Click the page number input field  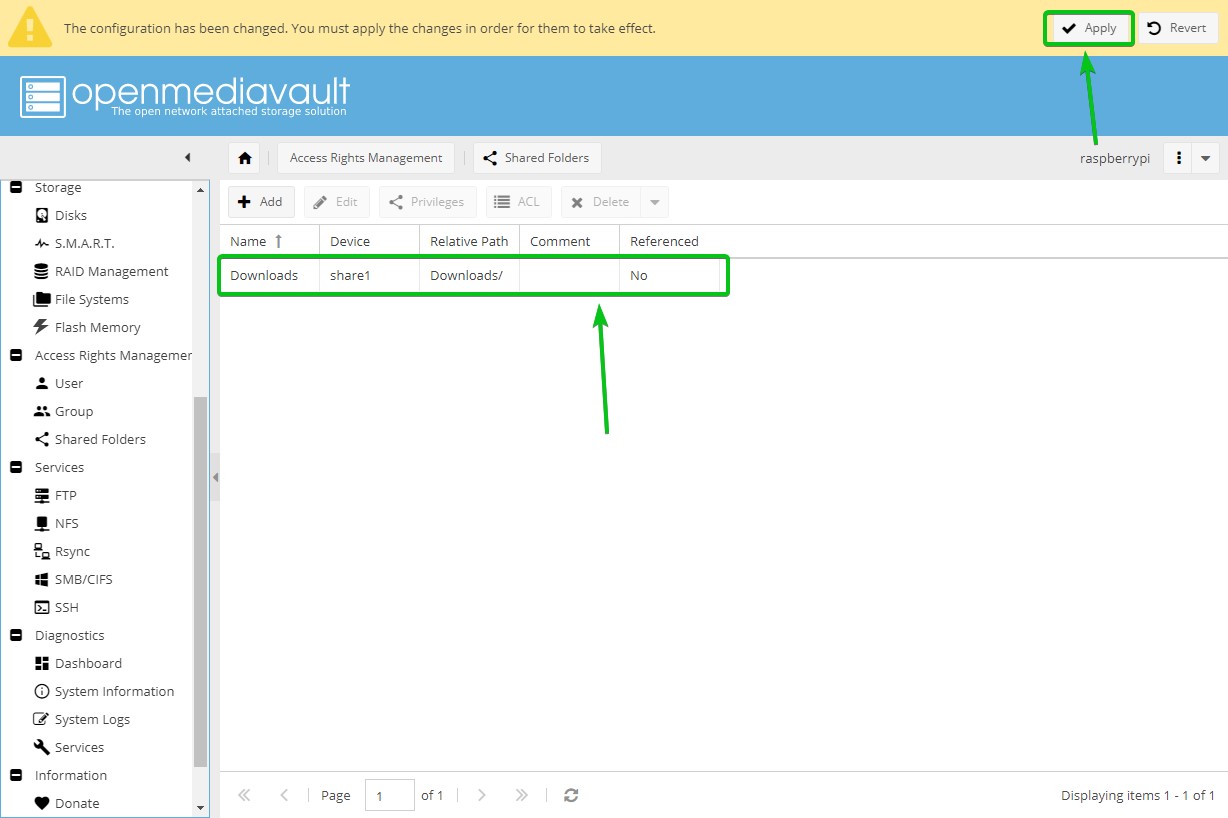[x=389, y=795]
